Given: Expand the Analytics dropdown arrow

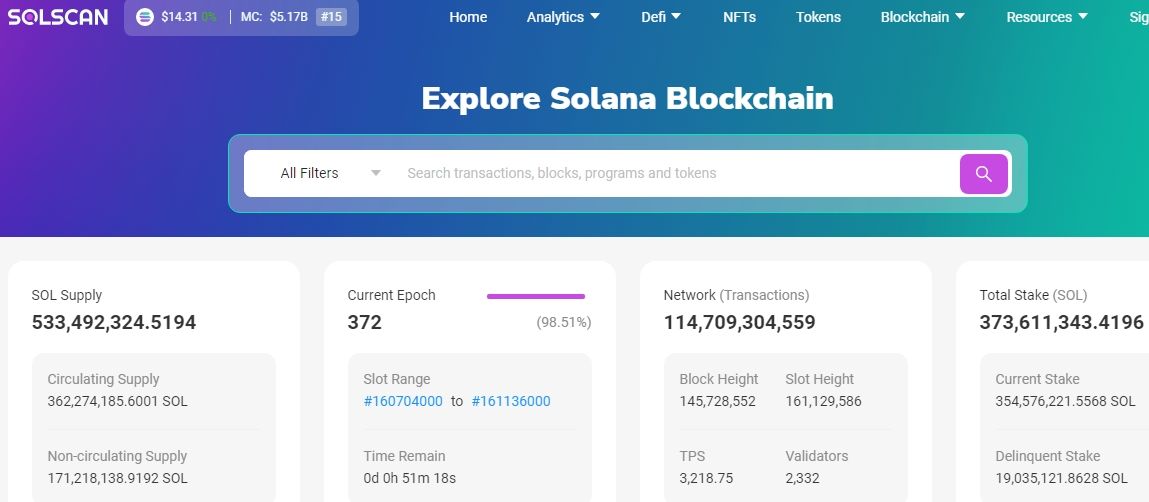Looking at the screenshot, I should (x=595, y=17).
